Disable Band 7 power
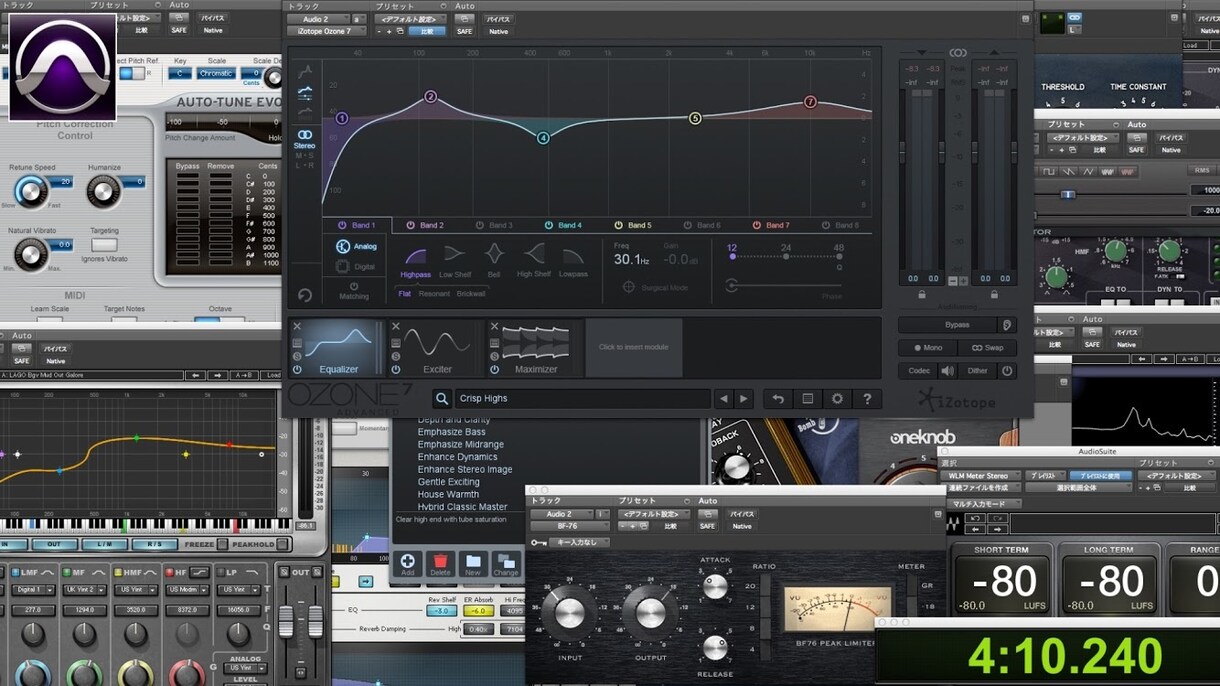1220x686 pixels. (x=756, y=226)
